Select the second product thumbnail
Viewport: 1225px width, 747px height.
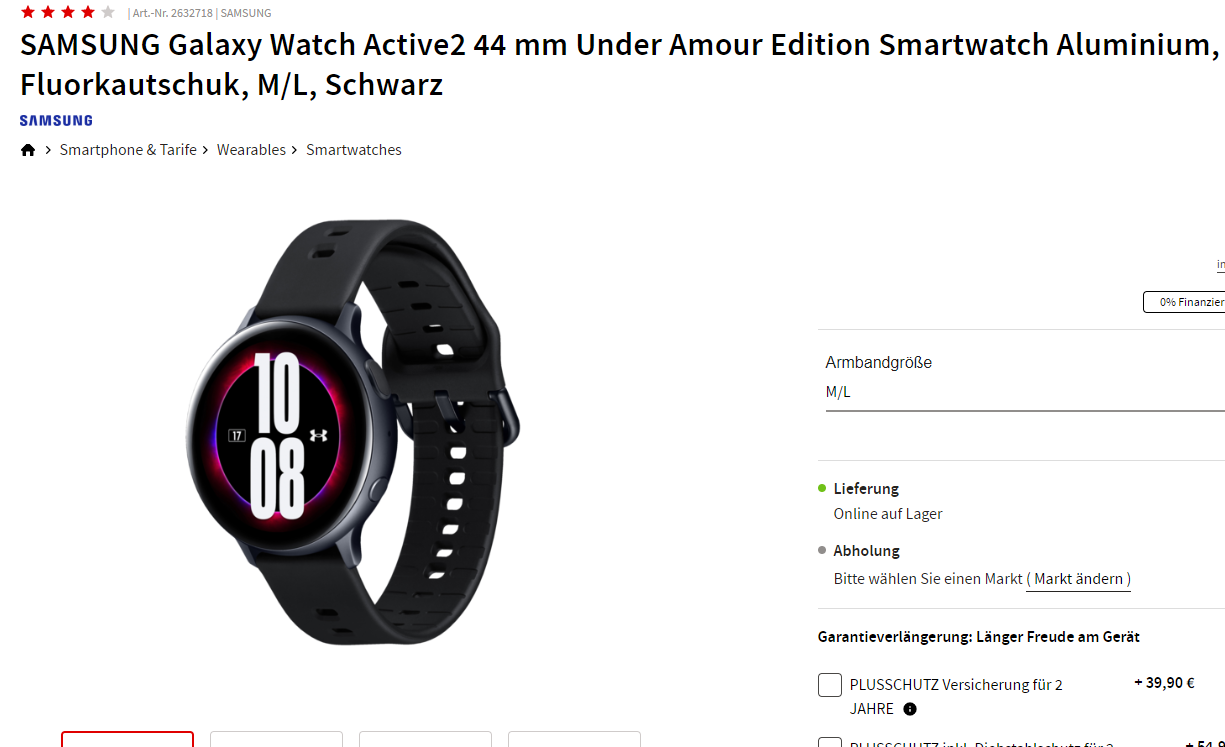point(276,739)
